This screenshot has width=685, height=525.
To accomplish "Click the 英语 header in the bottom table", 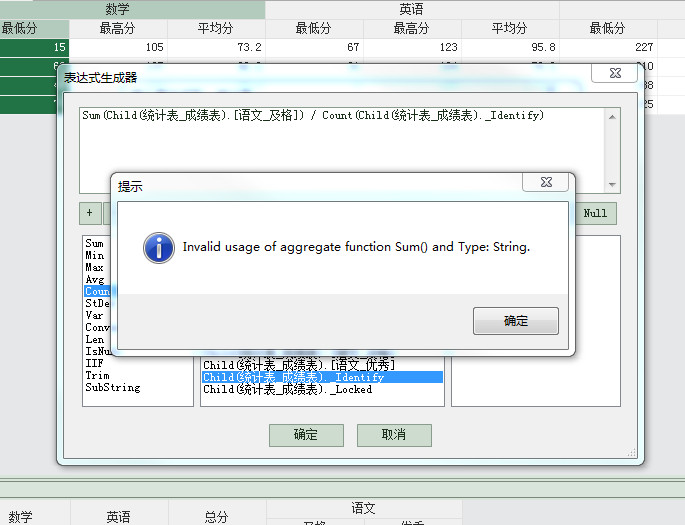I will click(x=118, y=517).
